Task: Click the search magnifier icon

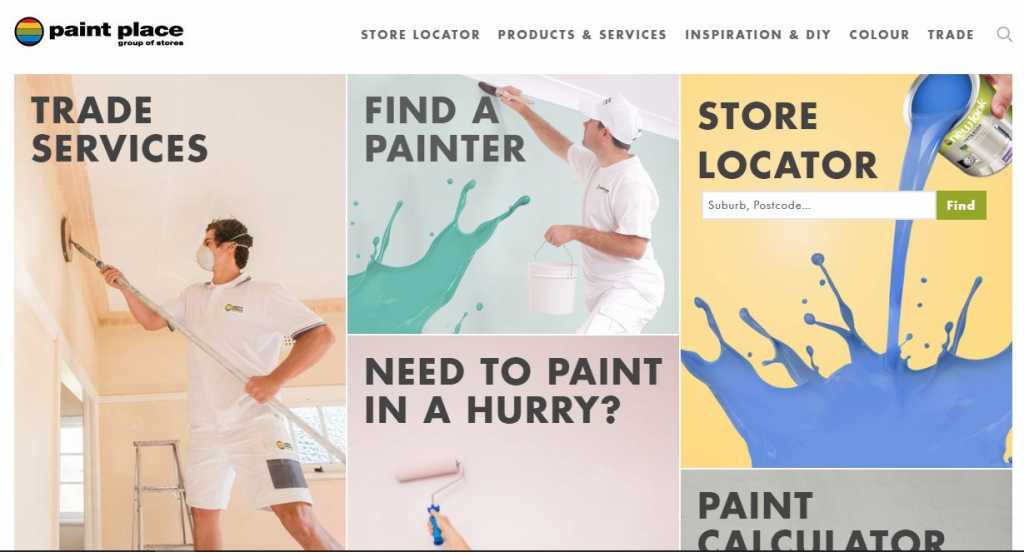Action: 1004,34
